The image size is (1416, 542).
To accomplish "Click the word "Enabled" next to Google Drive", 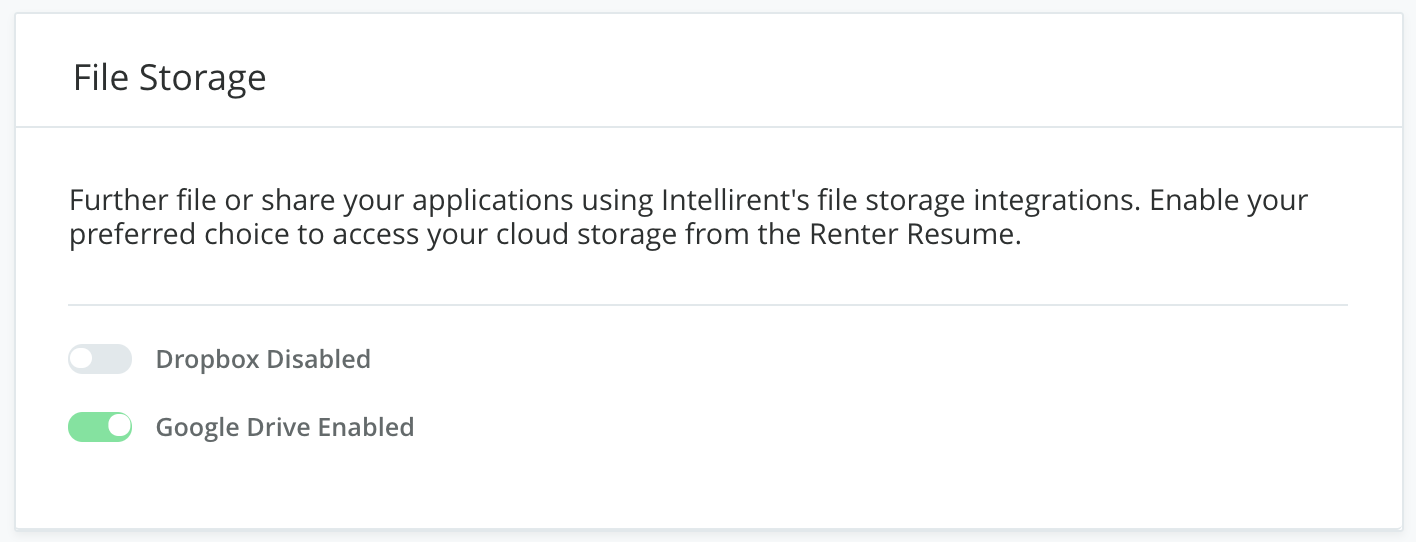I will tap(366, 427).
